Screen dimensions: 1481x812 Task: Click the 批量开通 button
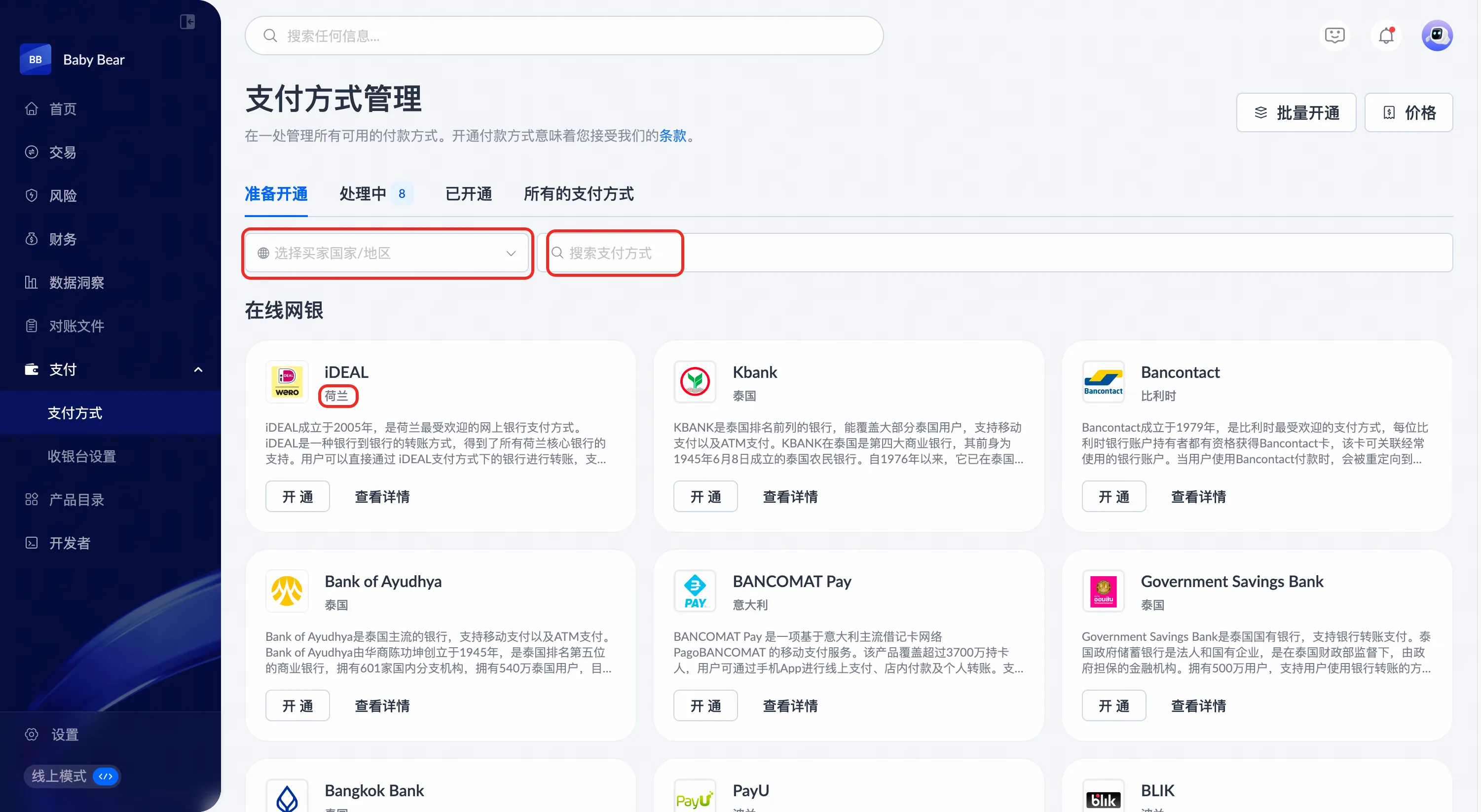click(1296, 112)
